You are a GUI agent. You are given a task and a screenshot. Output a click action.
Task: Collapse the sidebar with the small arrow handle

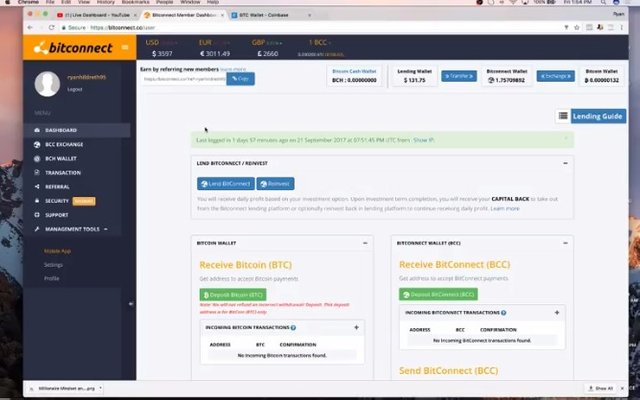pos(131,304)
